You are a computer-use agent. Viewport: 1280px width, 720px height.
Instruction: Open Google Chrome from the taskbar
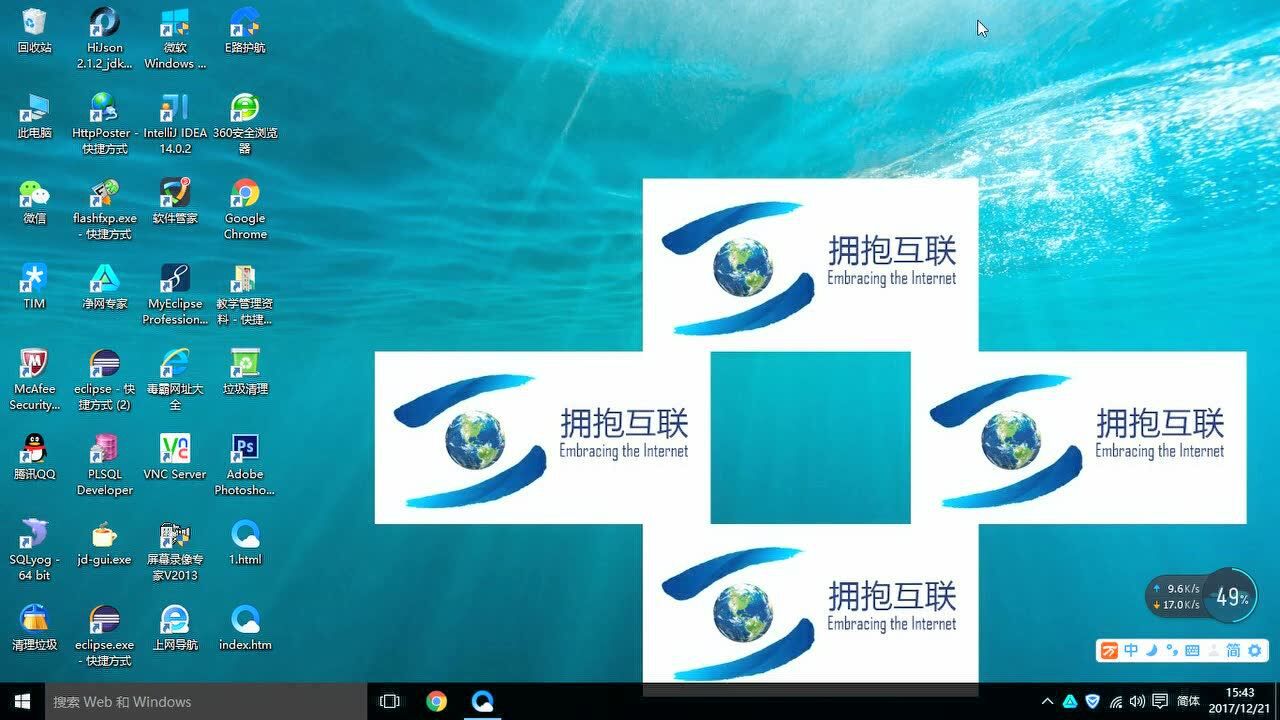click(435, 701)
